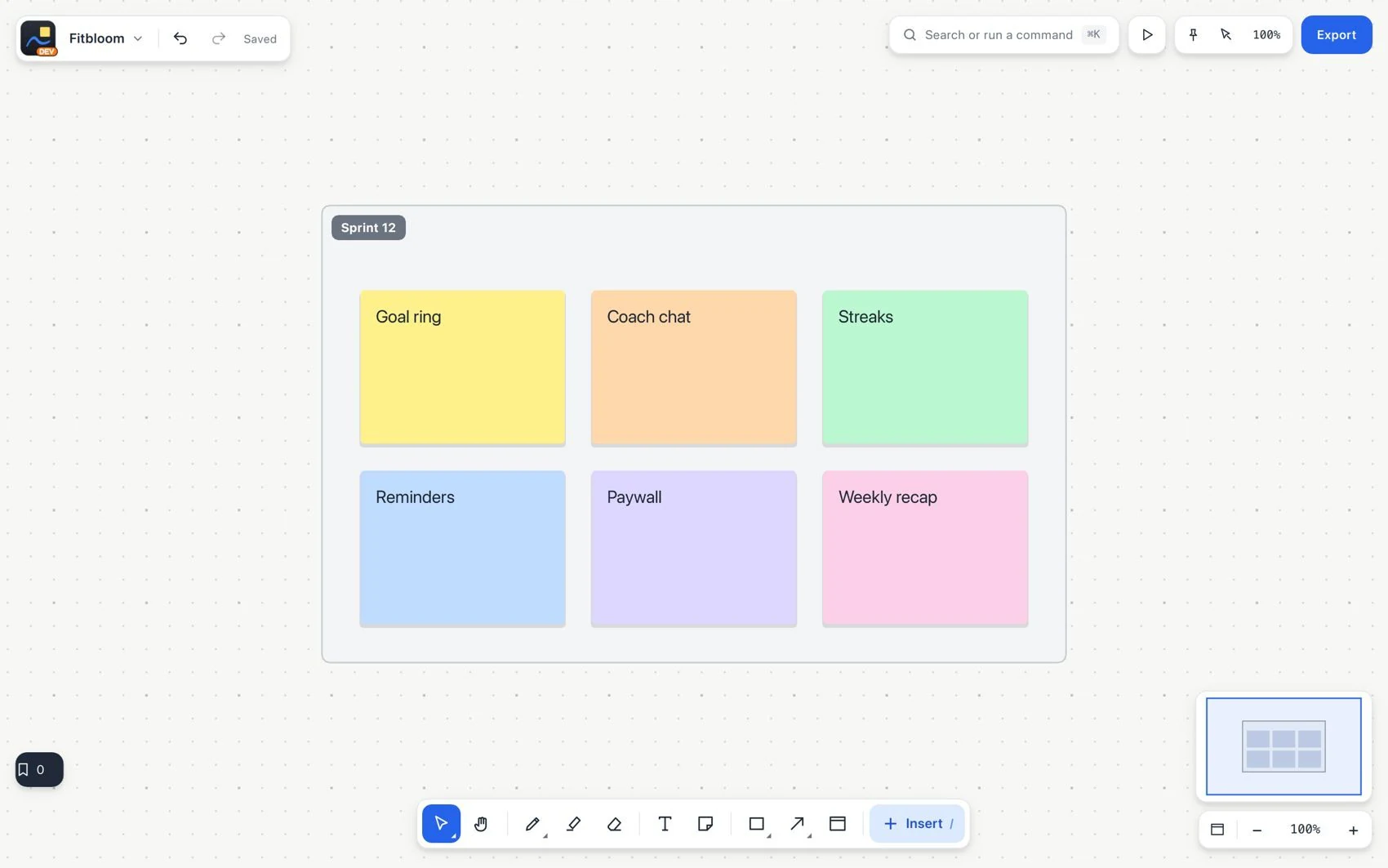Open the bookmarks counter showing 0
1388x868 pixels.
(39, 769)
